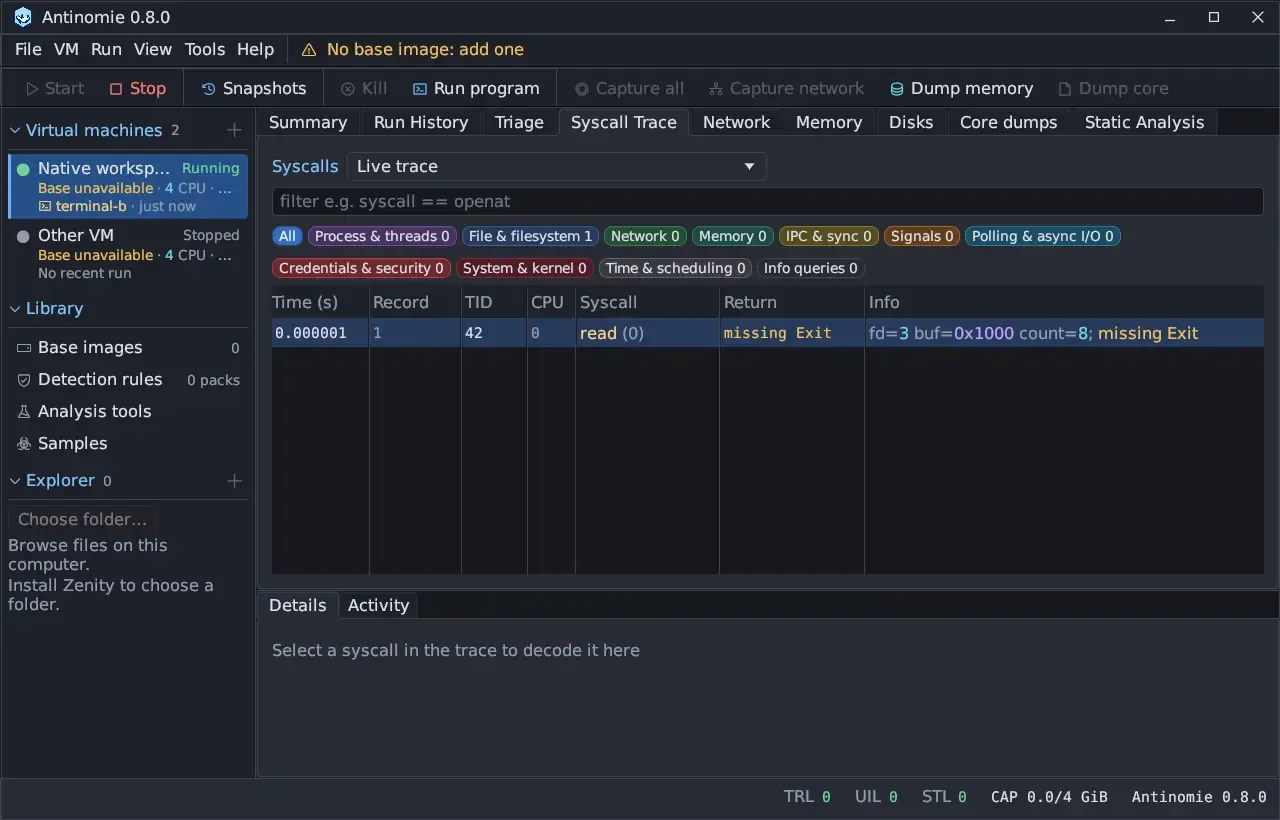The height and width of the screenshot is (820, 1280).
Task: Collapse the Library section
Action: pos(15,309)
